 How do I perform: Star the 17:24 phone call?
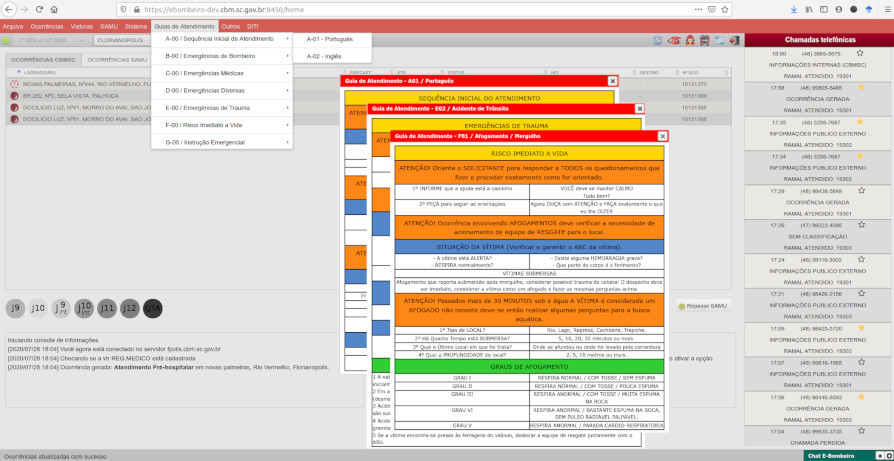(x=861, y=259)
